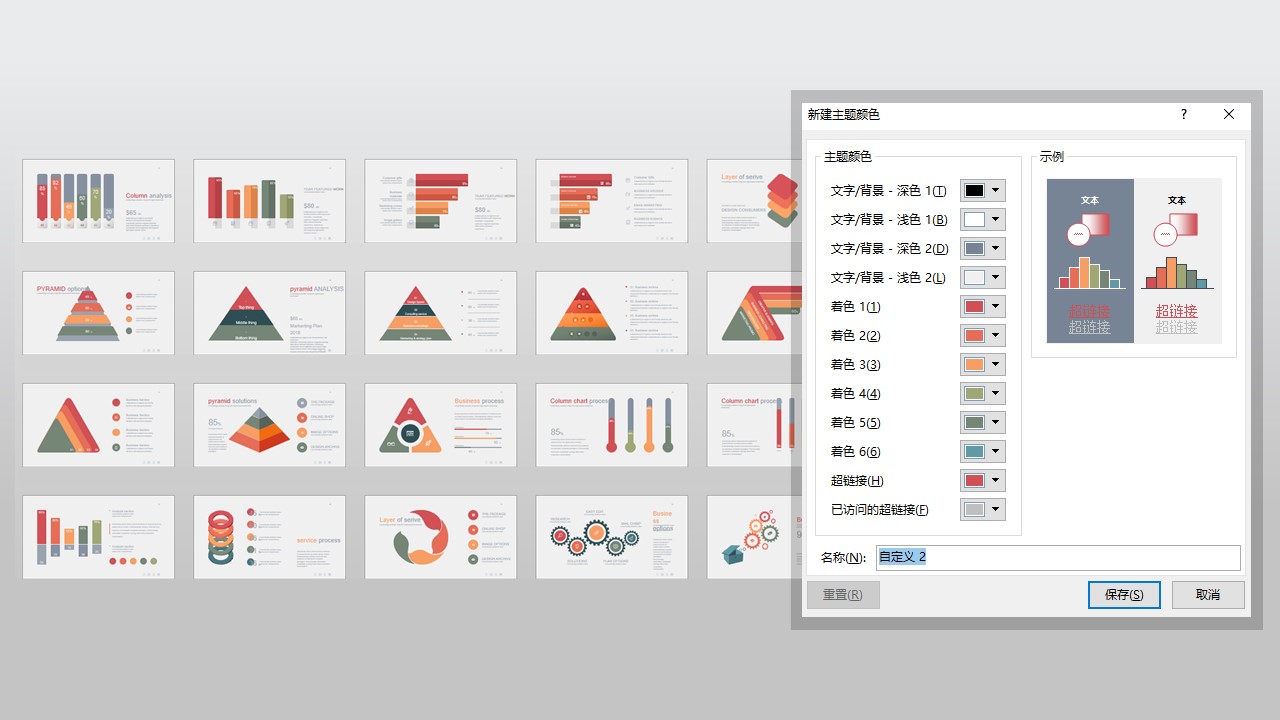Open 着色 3 color dropdown

pos(983,365)
